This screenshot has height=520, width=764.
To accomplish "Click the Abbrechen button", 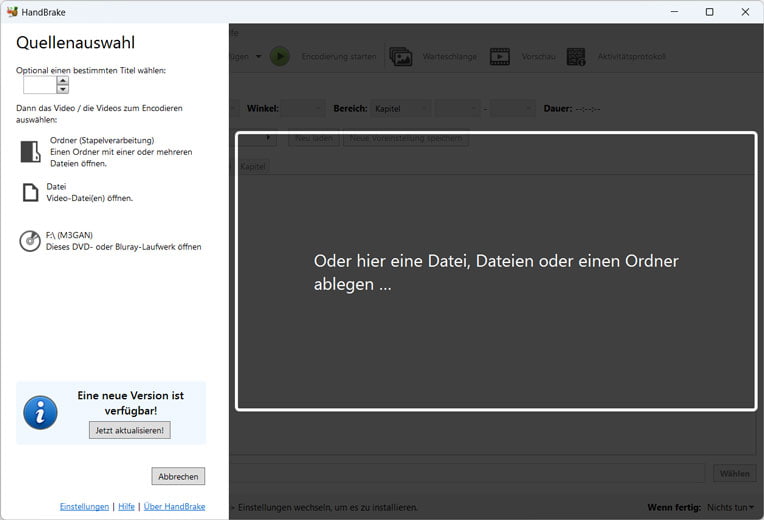I will 178,477.
